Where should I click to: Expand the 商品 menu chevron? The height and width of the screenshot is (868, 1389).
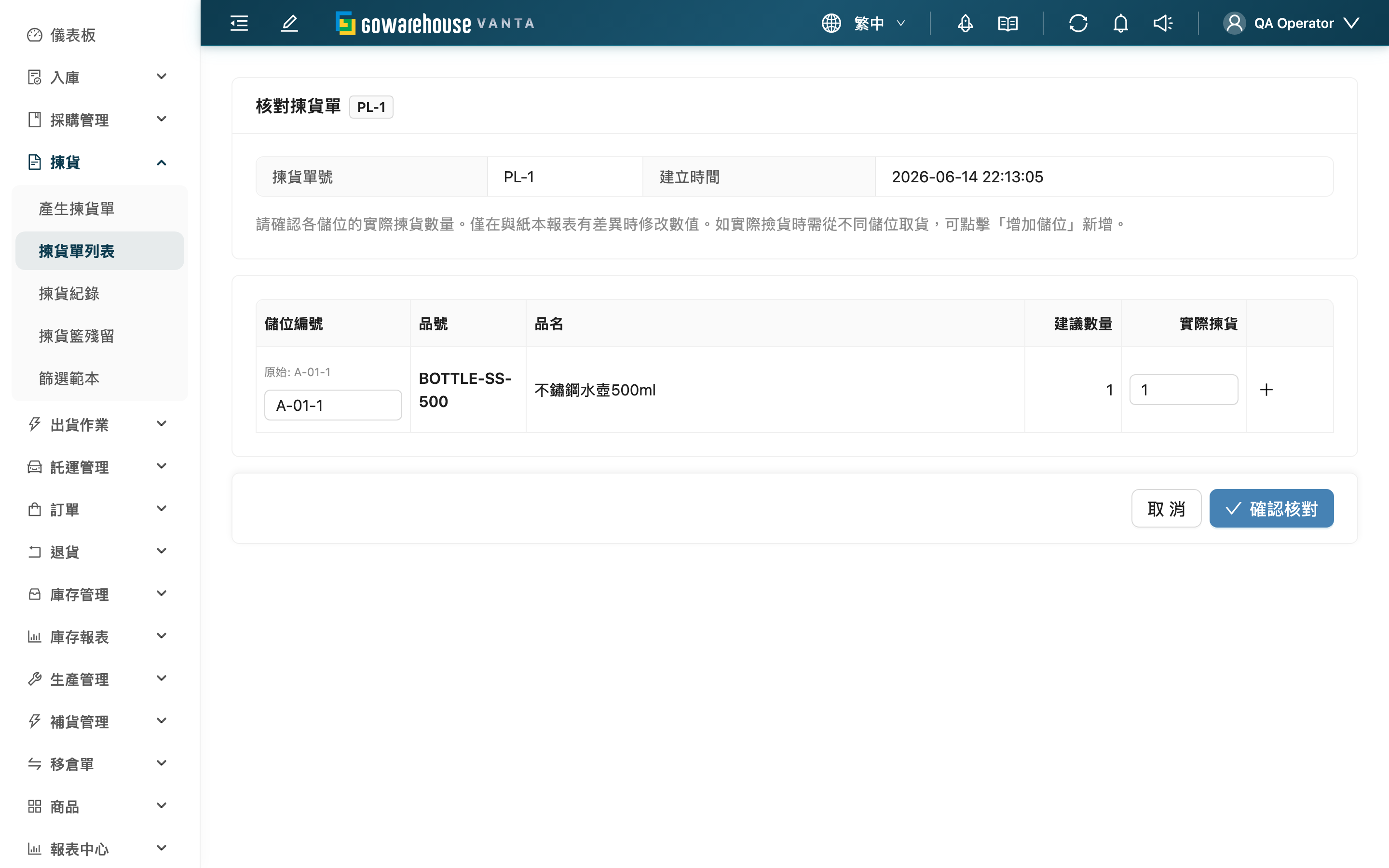[161, 806]
